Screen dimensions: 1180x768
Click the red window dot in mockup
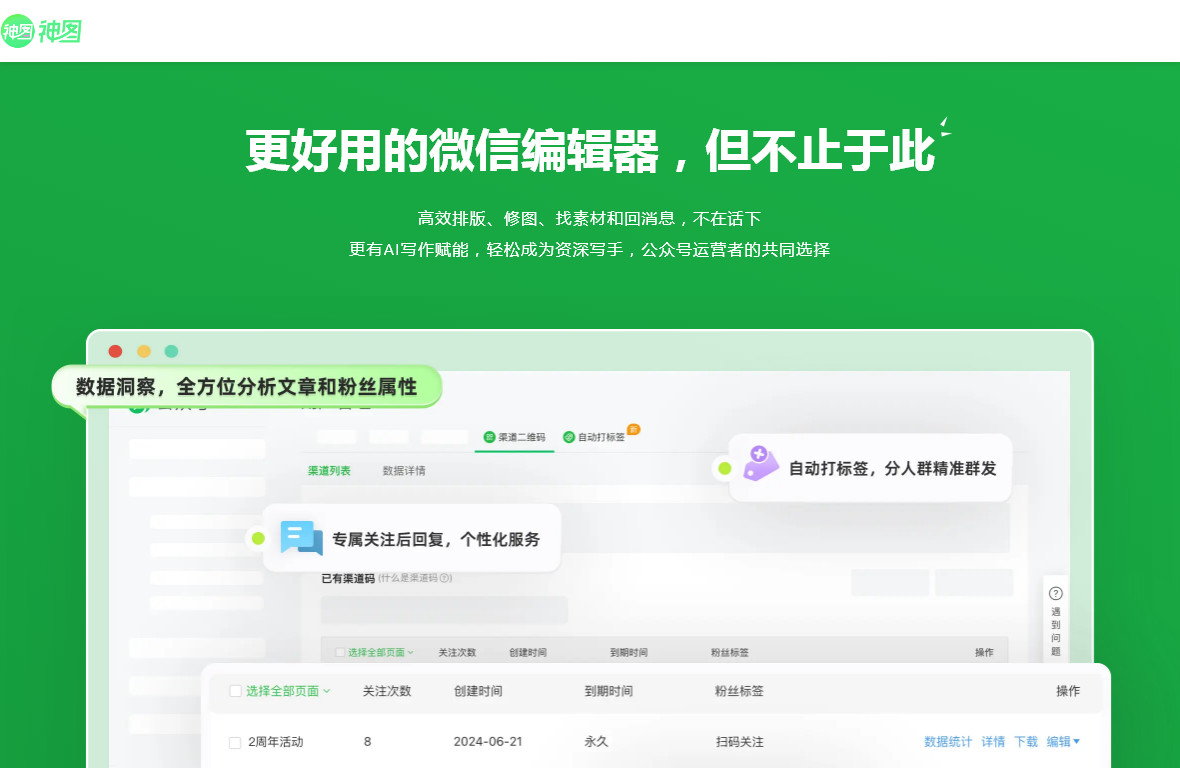[x=115, y=351]
